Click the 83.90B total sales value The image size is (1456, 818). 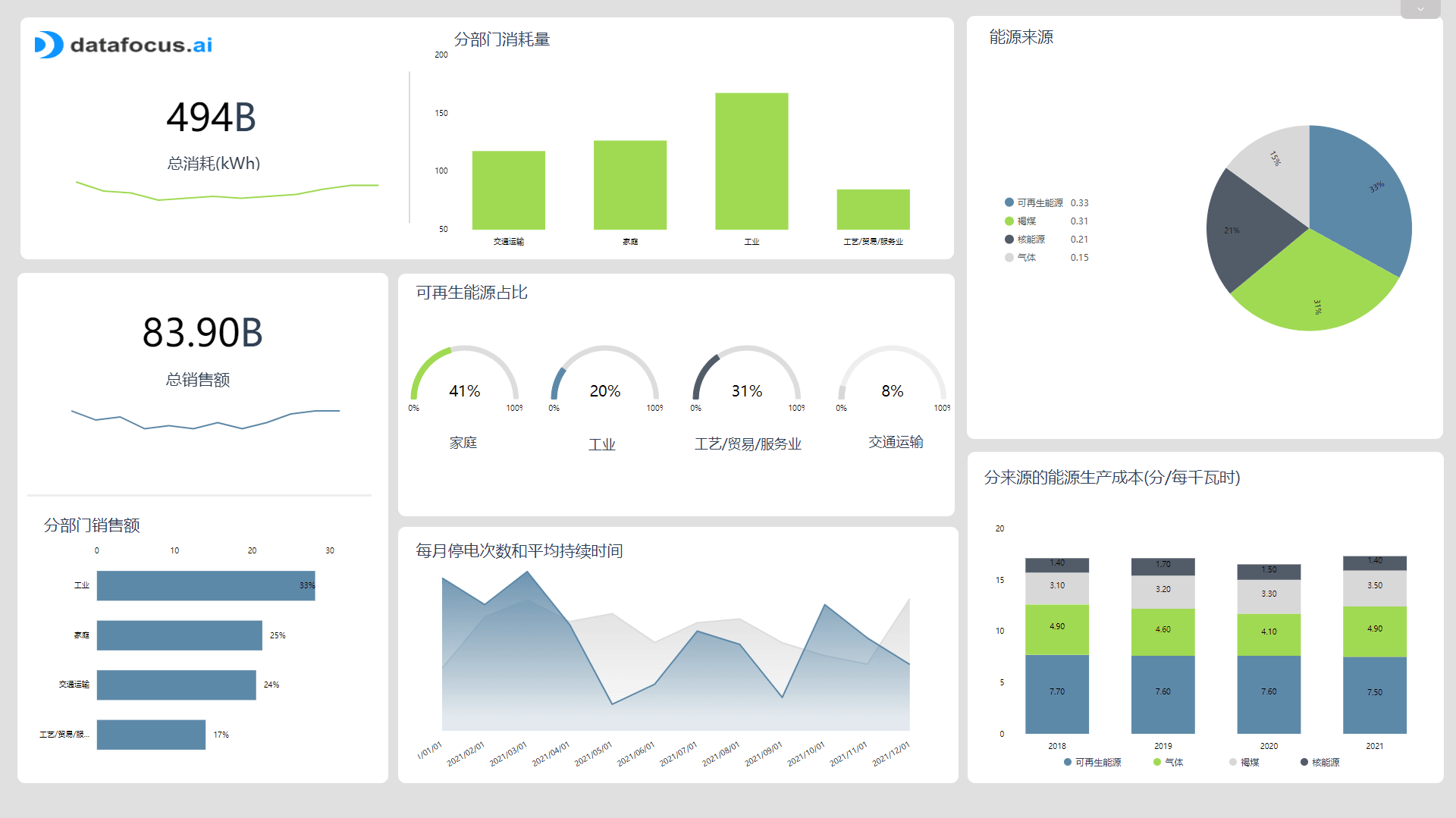coord(202,332)
